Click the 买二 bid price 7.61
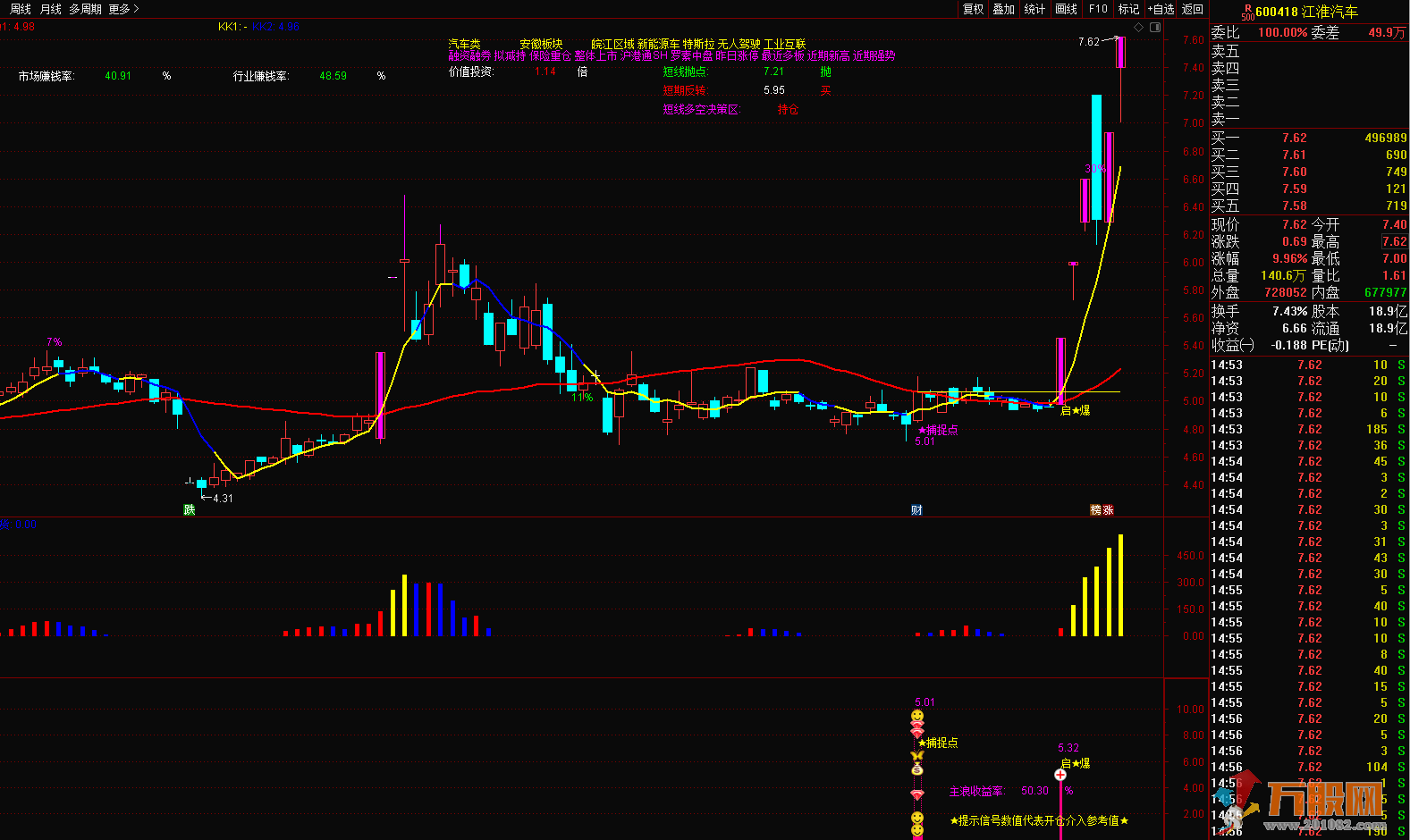 point(1294,155)
